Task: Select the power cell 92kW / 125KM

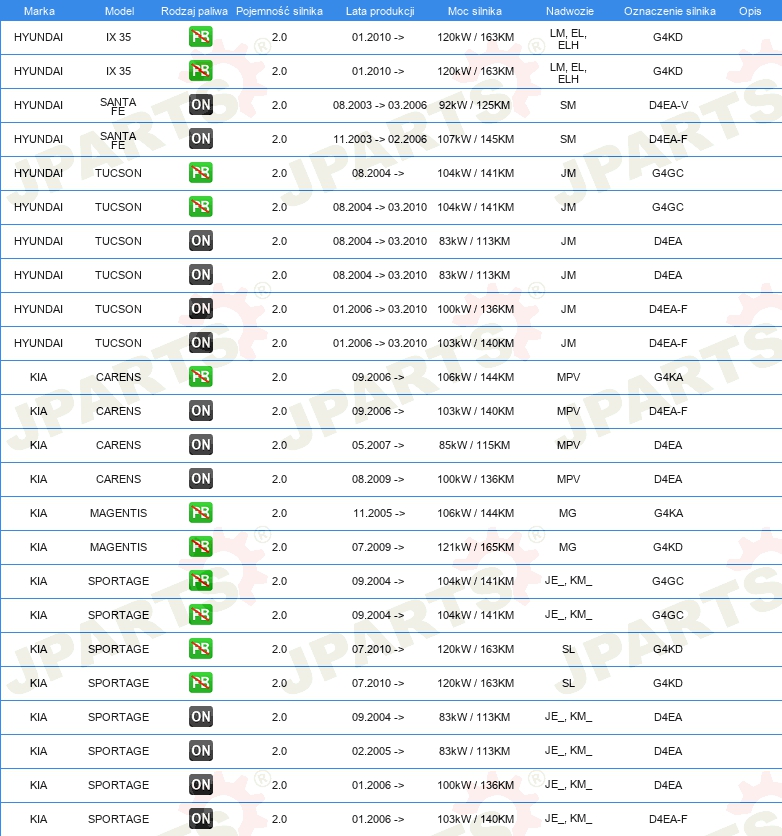Action: pos(474,105)
